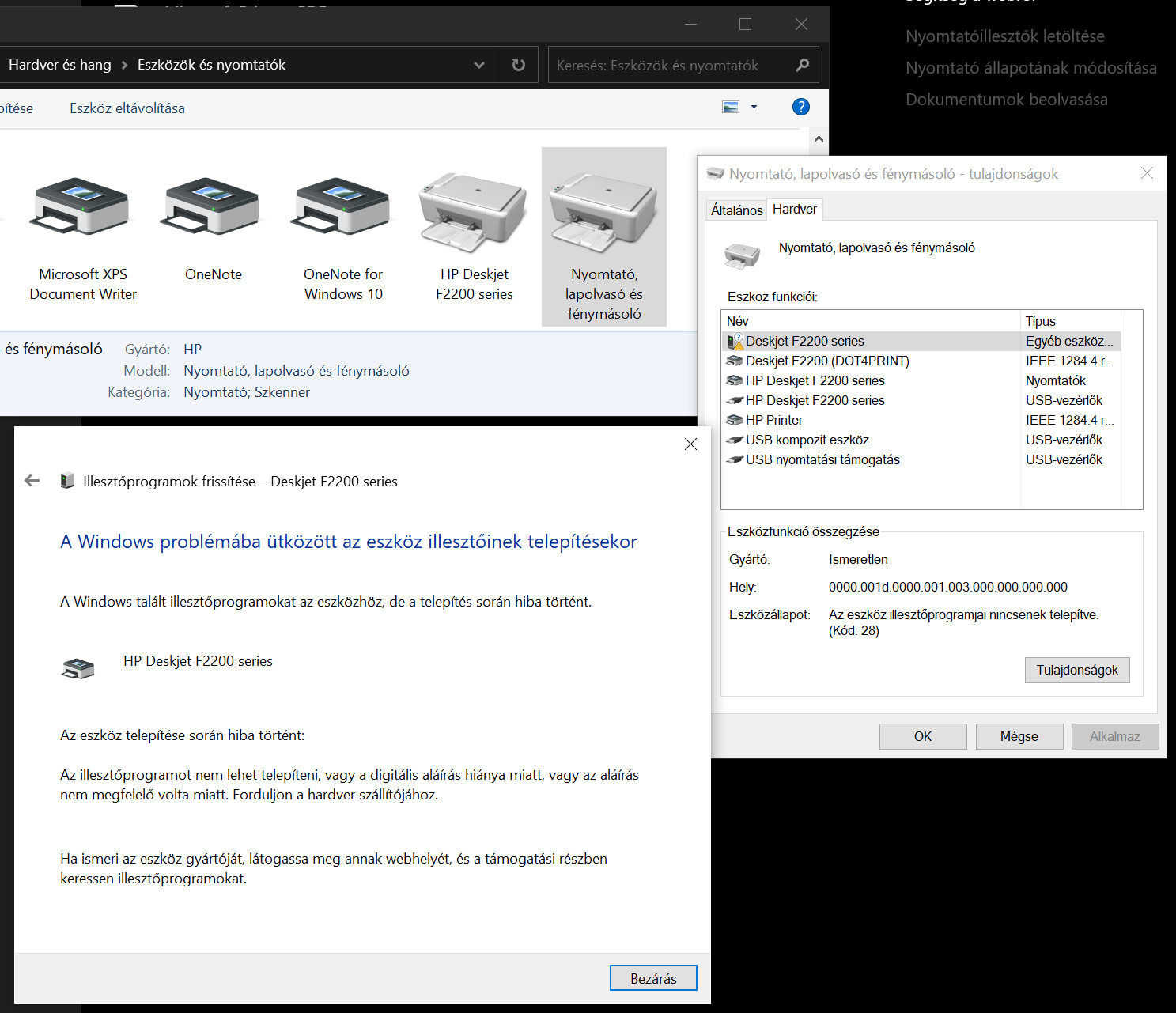Click the refresh icon in address bar

(519, 65)
